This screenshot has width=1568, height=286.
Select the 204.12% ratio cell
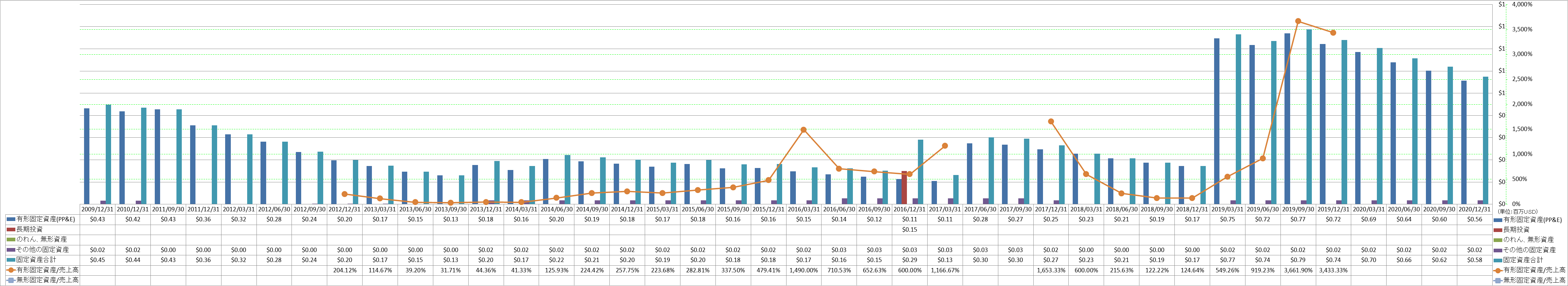pos(345,270)
